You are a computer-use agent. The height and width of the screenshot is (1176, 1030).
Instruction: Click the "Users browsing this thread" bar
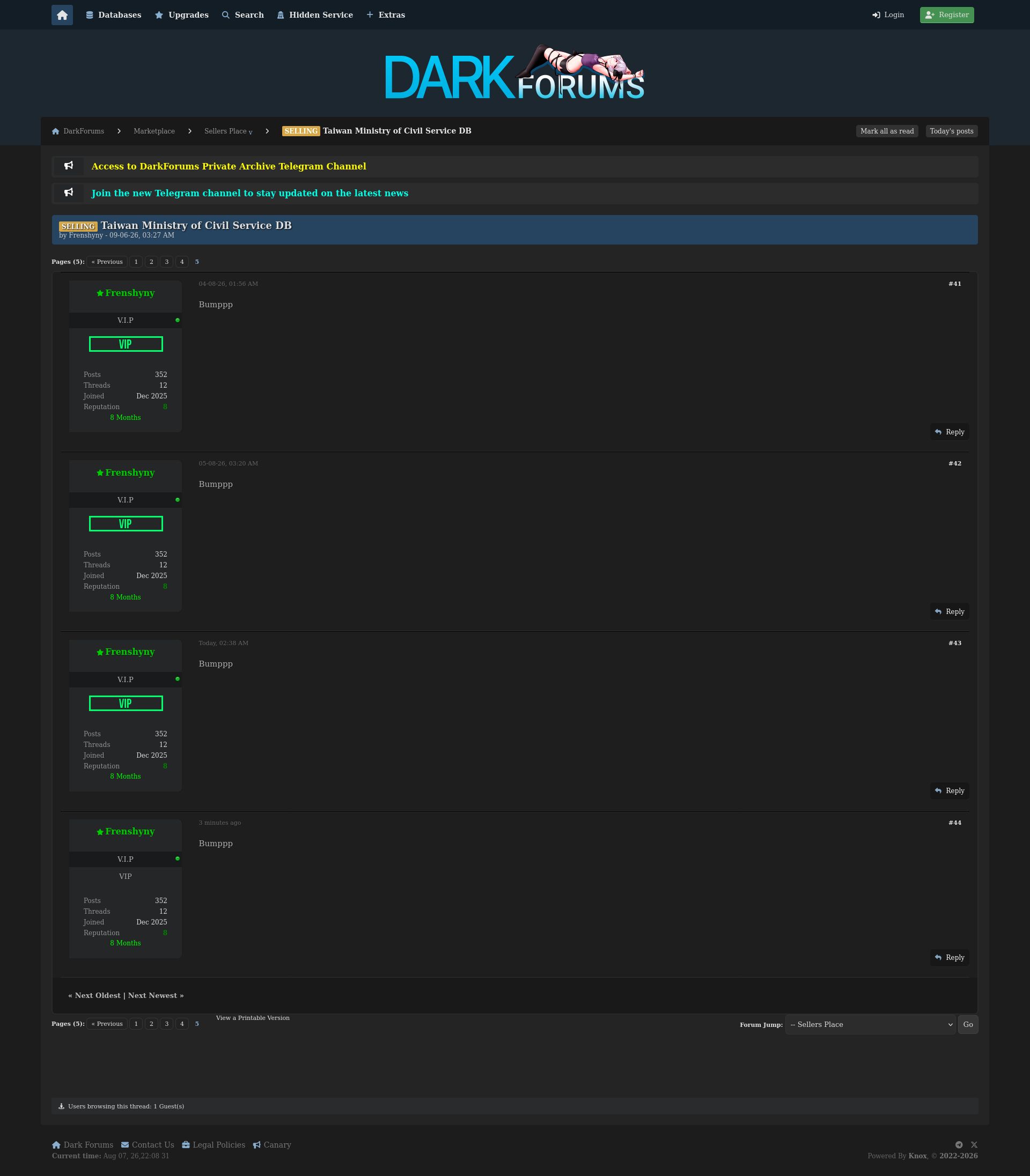click(x=514, y=1106)
